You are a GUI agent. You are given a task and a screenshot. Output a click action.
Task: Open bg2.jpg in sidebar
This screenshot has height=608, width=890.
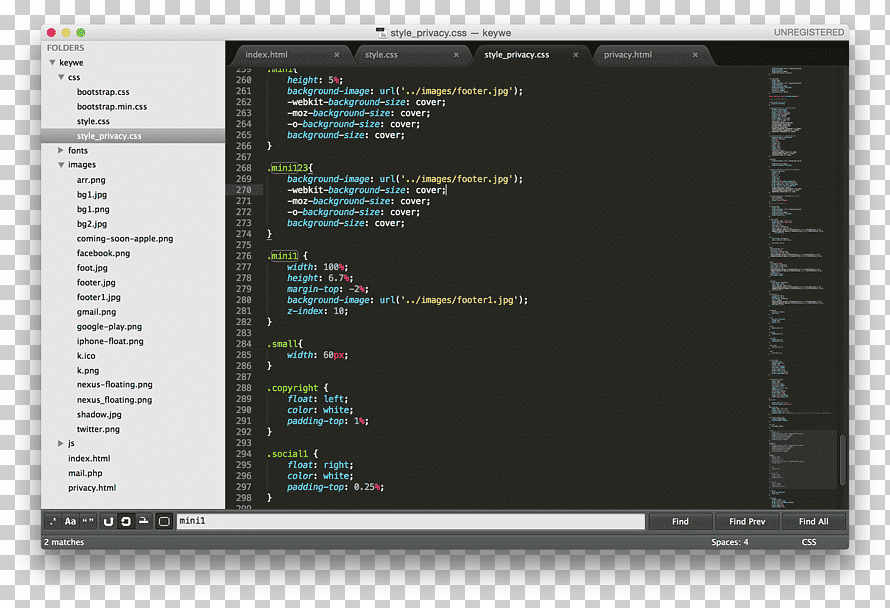[91, 224]
